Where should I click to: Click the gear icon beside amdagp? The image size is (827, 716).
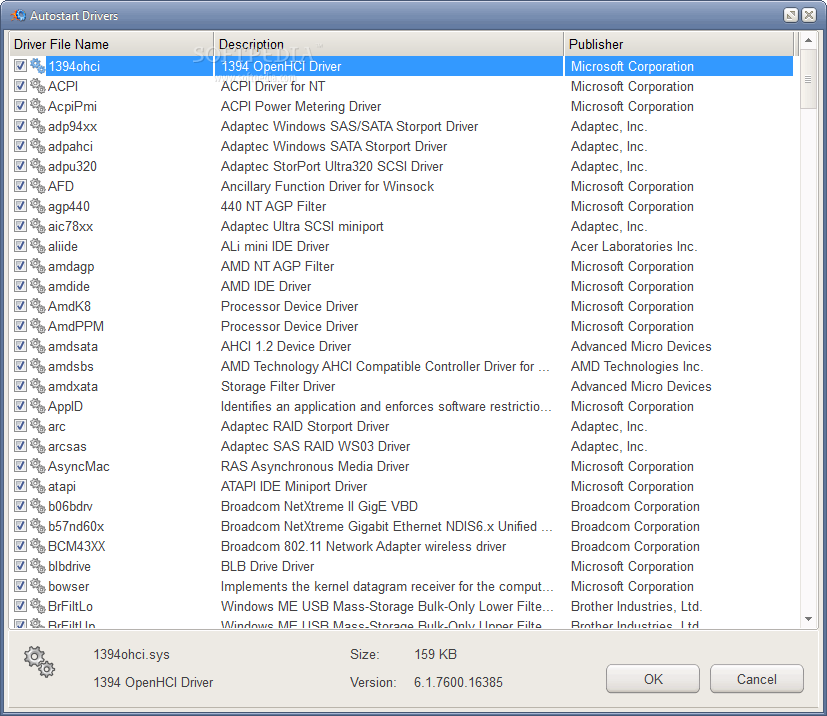click(37, 266)
